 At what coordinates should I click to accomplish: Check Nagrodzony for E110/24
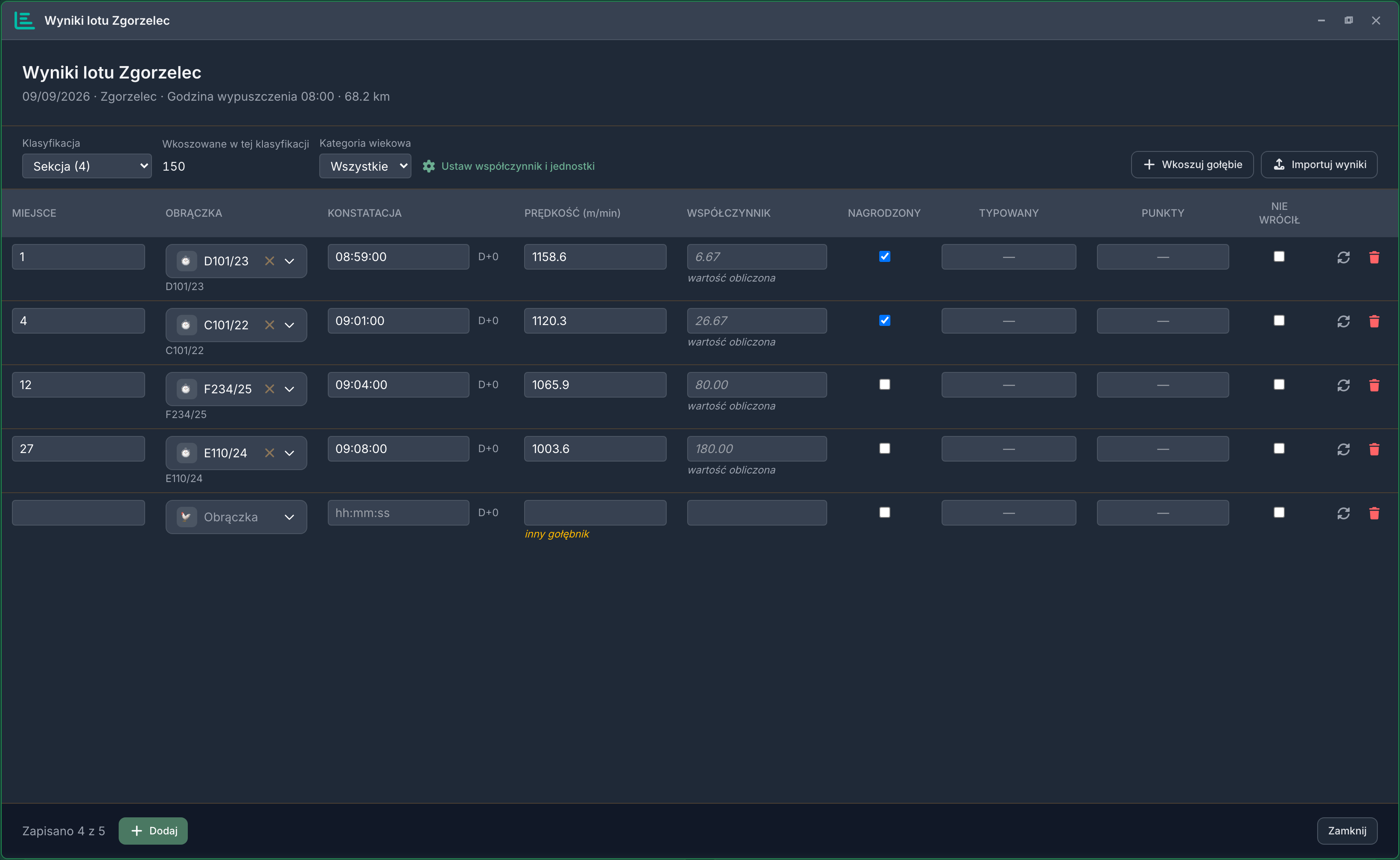pos(884,448)
